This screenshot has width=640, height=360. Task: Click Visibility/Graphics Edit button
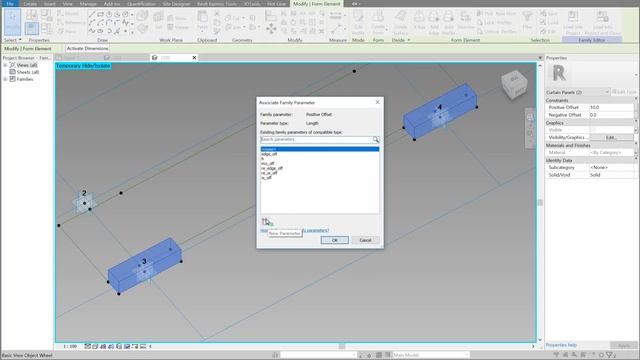pos(611,138)
